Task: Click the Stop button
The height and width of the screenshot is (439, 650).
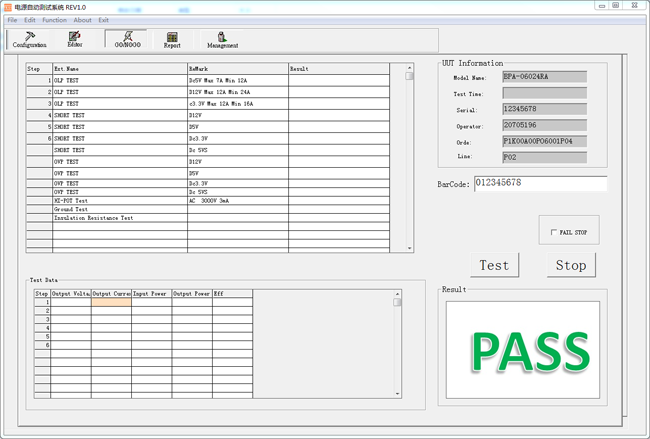Action: [x=571, y=265]
